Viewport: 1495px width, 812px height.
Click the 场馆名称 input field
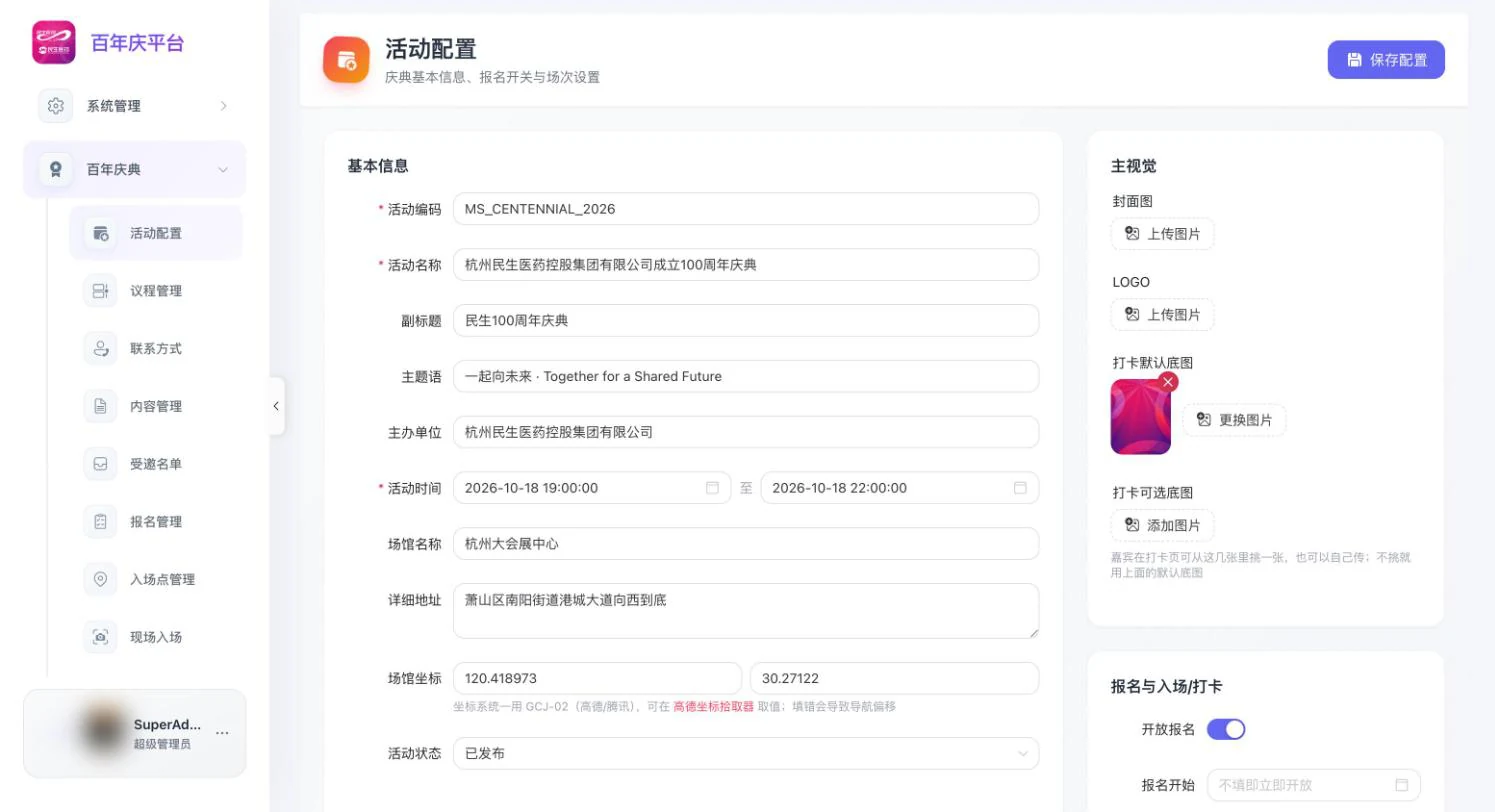click(746, 544)
